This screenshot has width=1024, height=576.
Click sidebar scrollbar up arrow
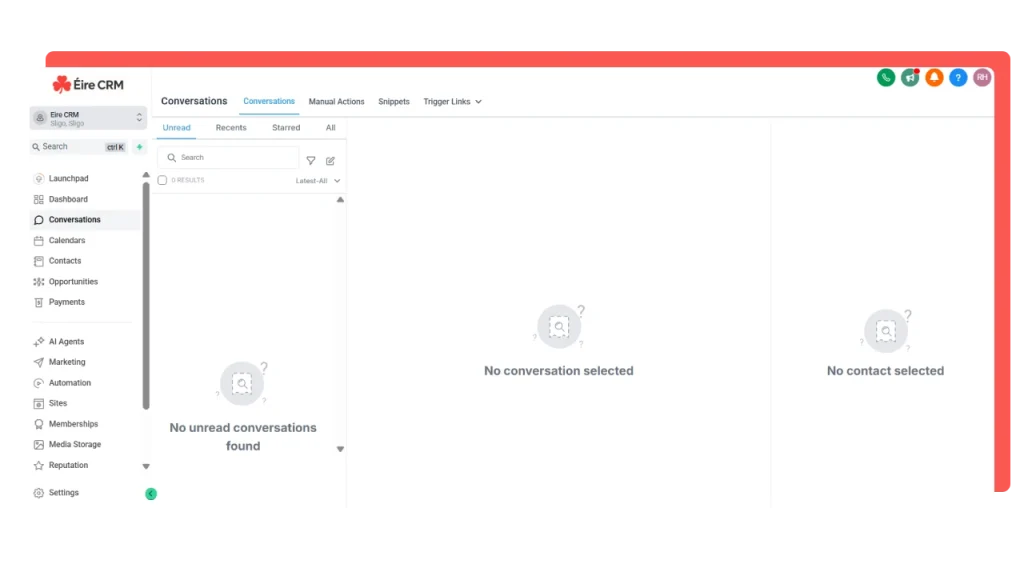pos(146,175)
